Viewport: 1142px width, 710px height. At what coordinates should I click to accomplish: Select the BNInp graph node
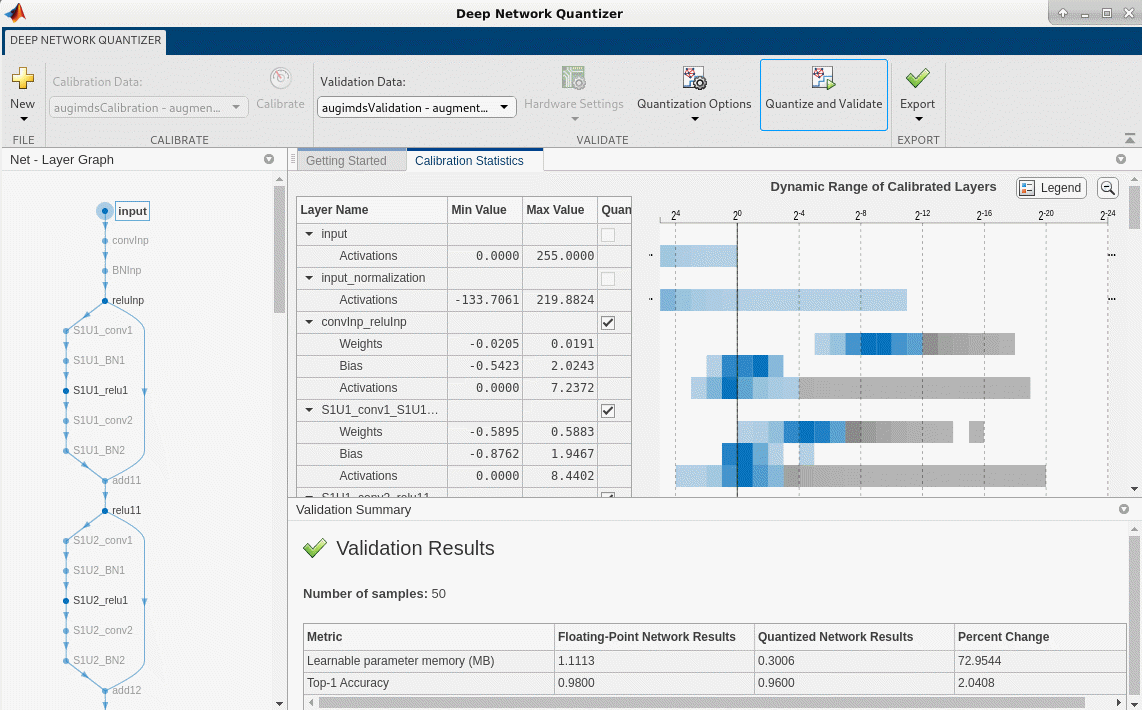pos(105,270)
